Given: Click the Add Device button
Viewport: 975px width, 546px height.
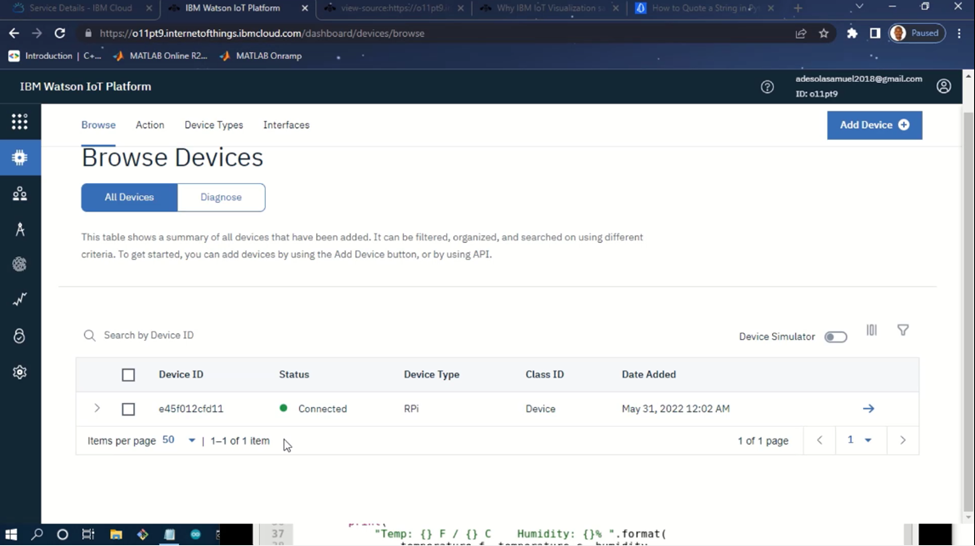Looking at the screenshot, I should point(874,125).
